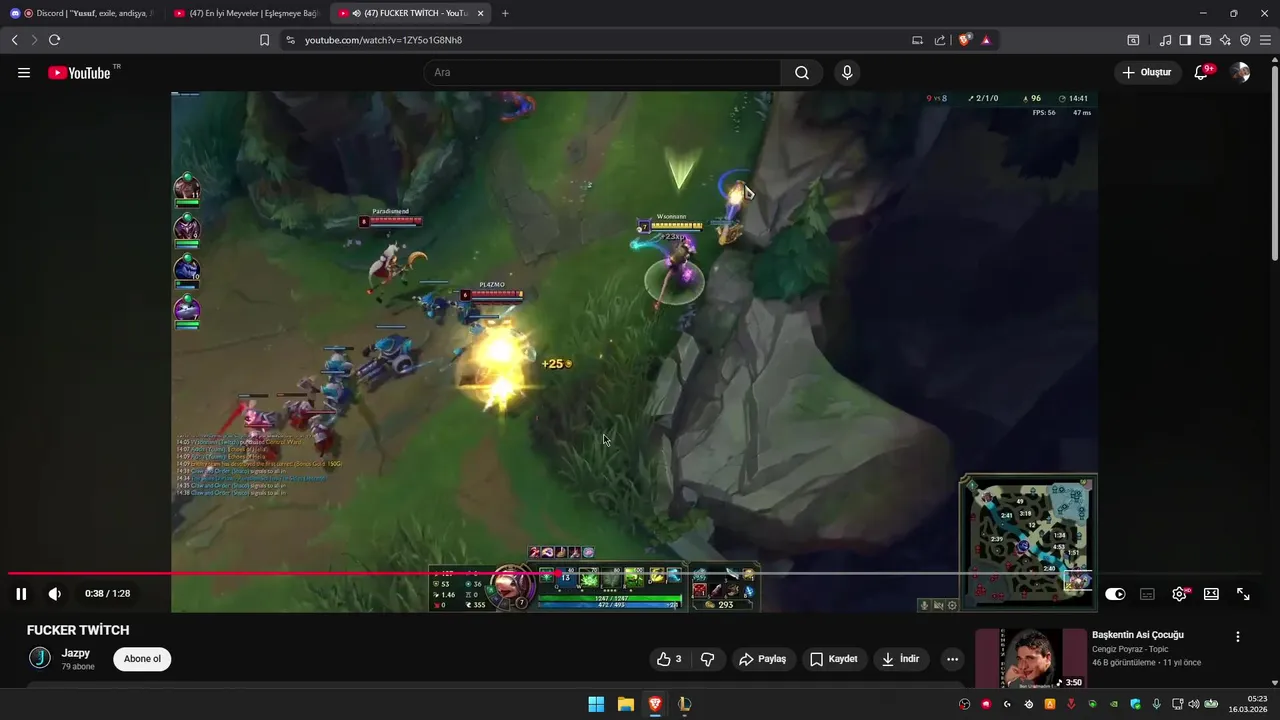Open the Başkentin Asi Çocuğu title link
The height and width of the screenshot is (720, 1280).
(x=1137, y=635)
